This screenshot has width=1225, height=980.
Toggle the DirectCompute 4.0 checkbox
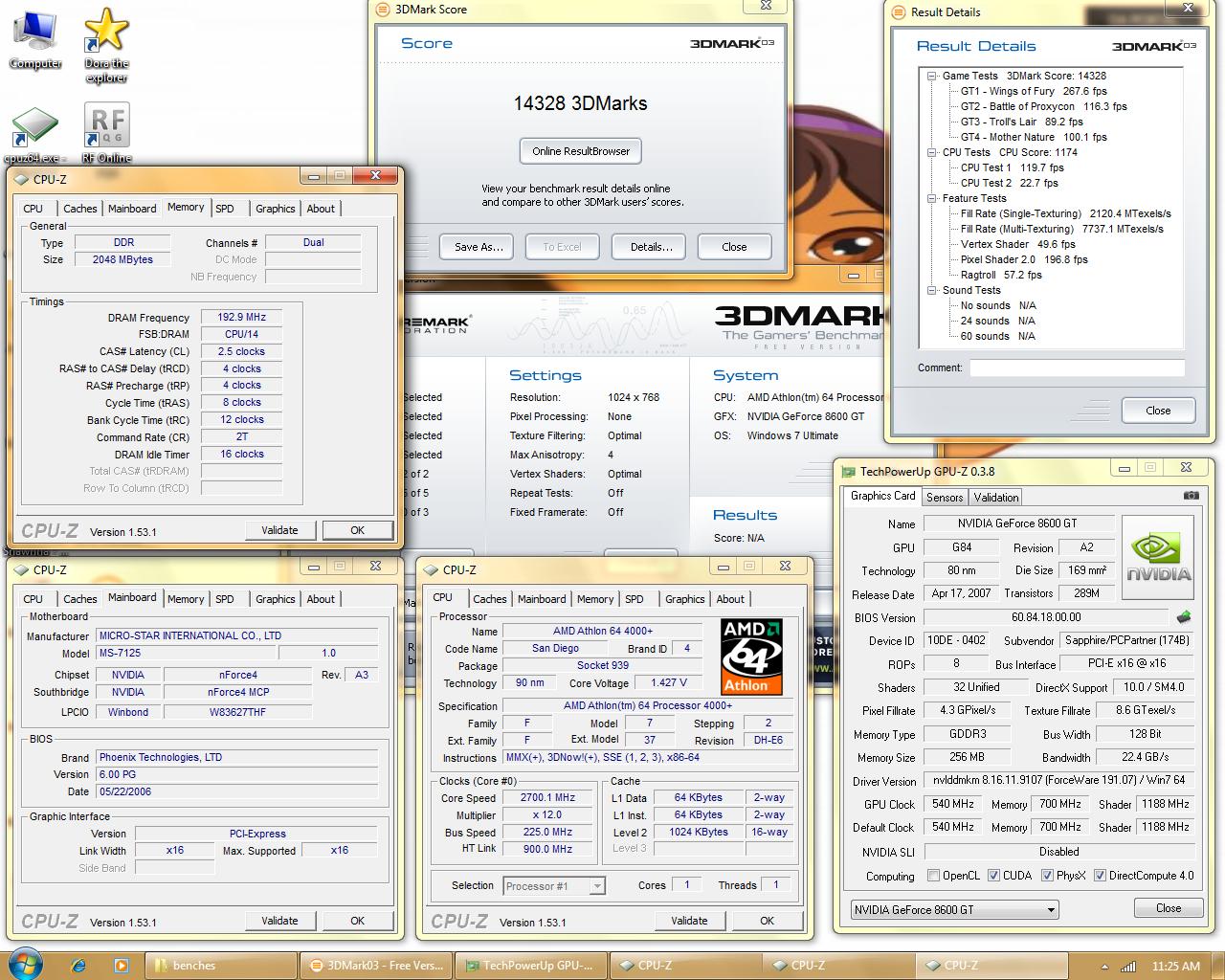(1100, 876)
